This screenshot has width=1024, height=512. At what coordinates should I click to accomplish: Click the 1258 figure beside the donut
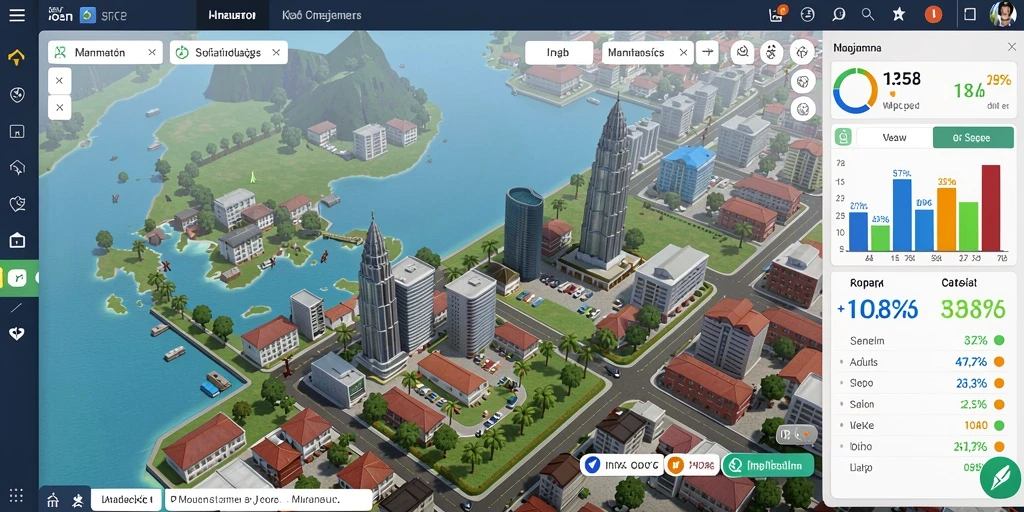[x=901, y=79]
